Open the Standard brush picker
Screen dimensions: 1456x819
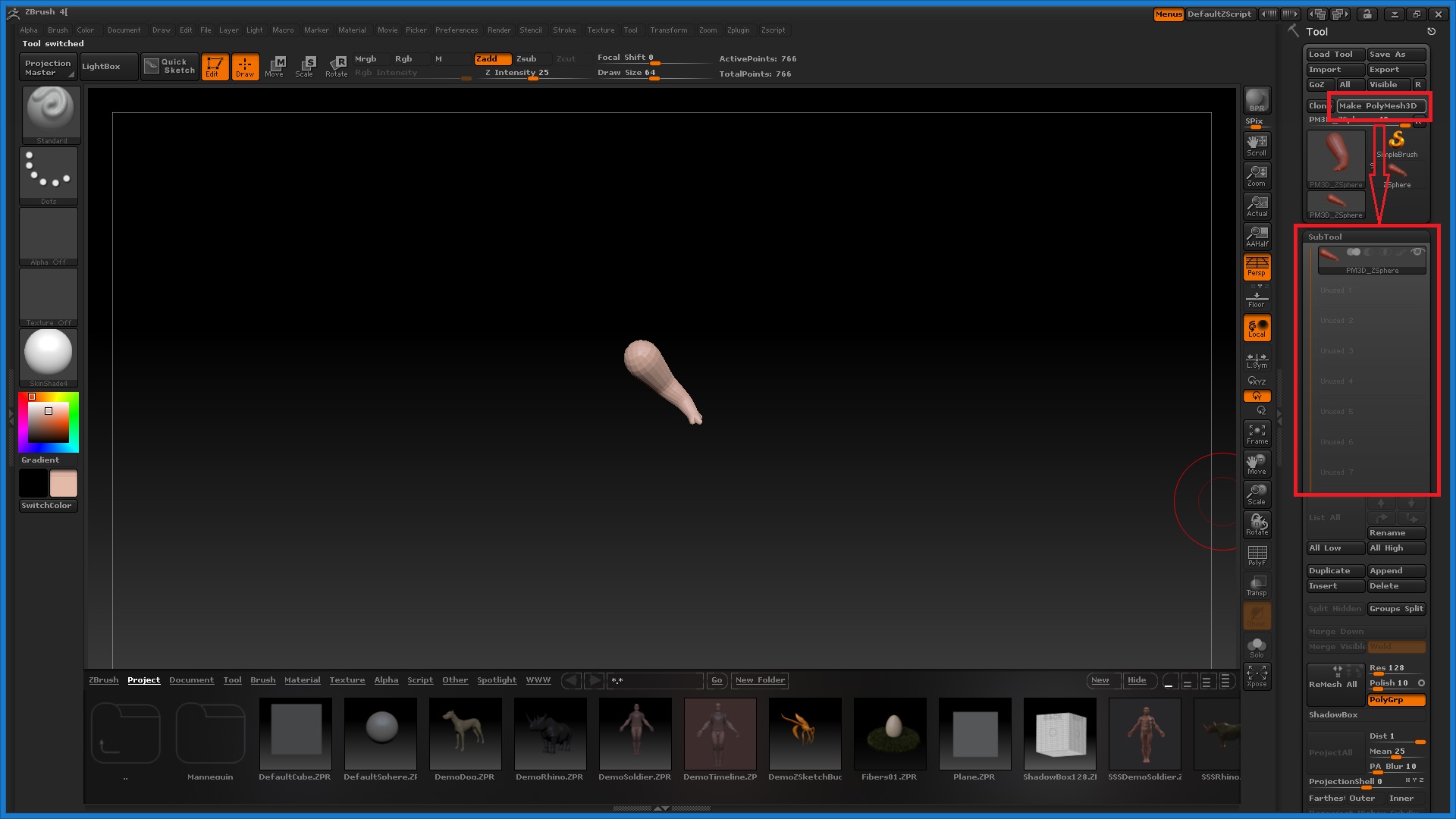pyautogui.click(x=49, y=114)
